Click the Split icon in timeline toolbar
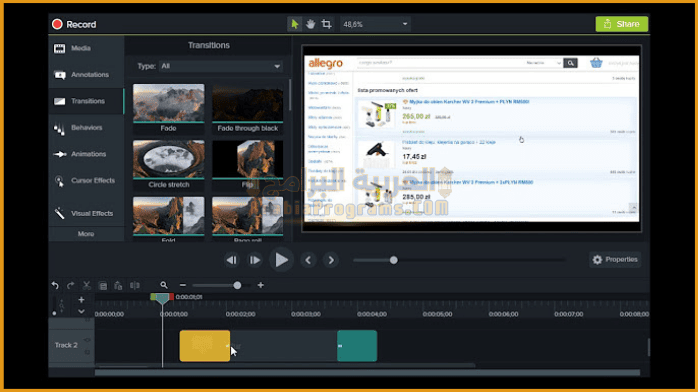The image size is (698, 392). (134, 285)
